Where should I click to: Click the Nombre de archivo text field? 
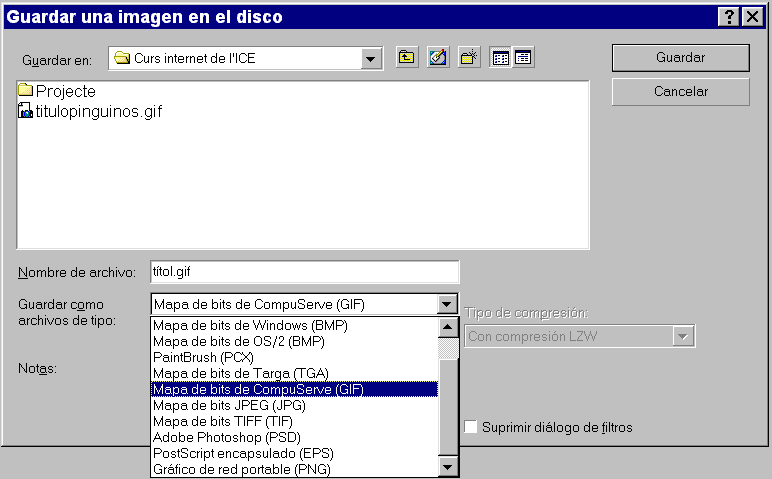coord(304,271)
